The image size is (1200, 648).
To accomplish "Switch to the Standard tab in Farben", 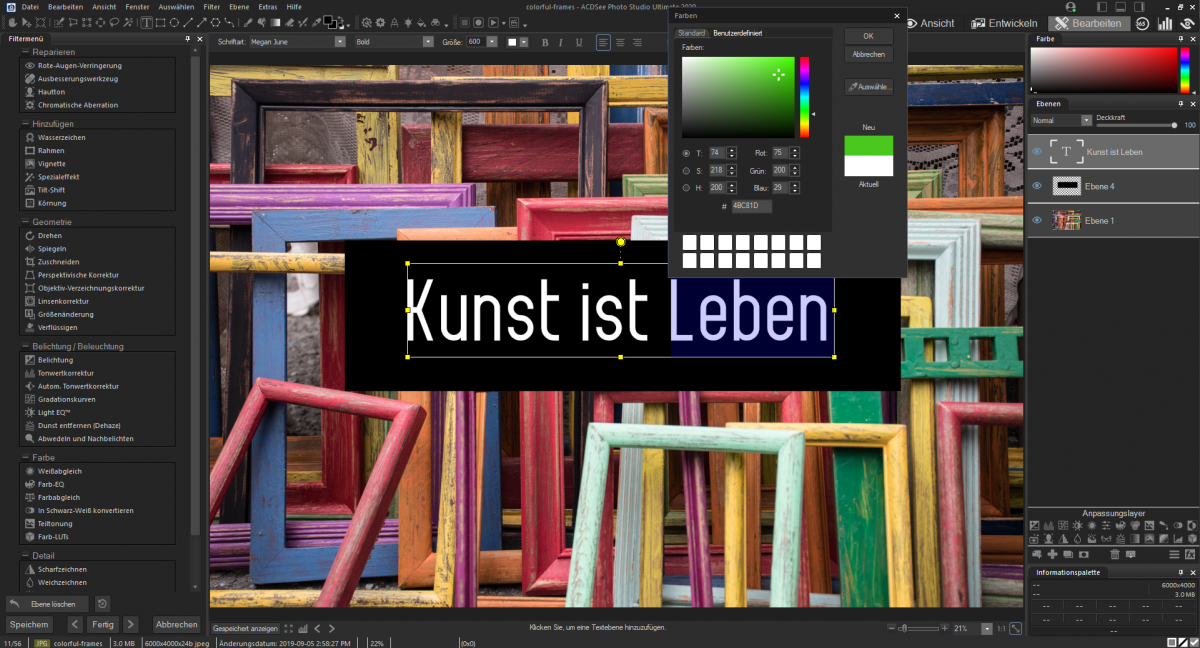I will coord(692,34).
